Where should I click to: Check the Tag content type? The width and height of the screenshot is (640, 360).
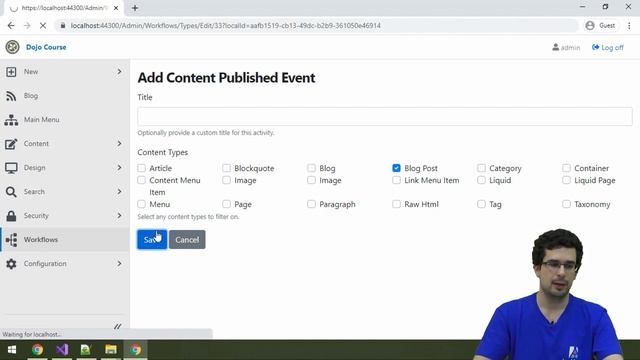481,204
